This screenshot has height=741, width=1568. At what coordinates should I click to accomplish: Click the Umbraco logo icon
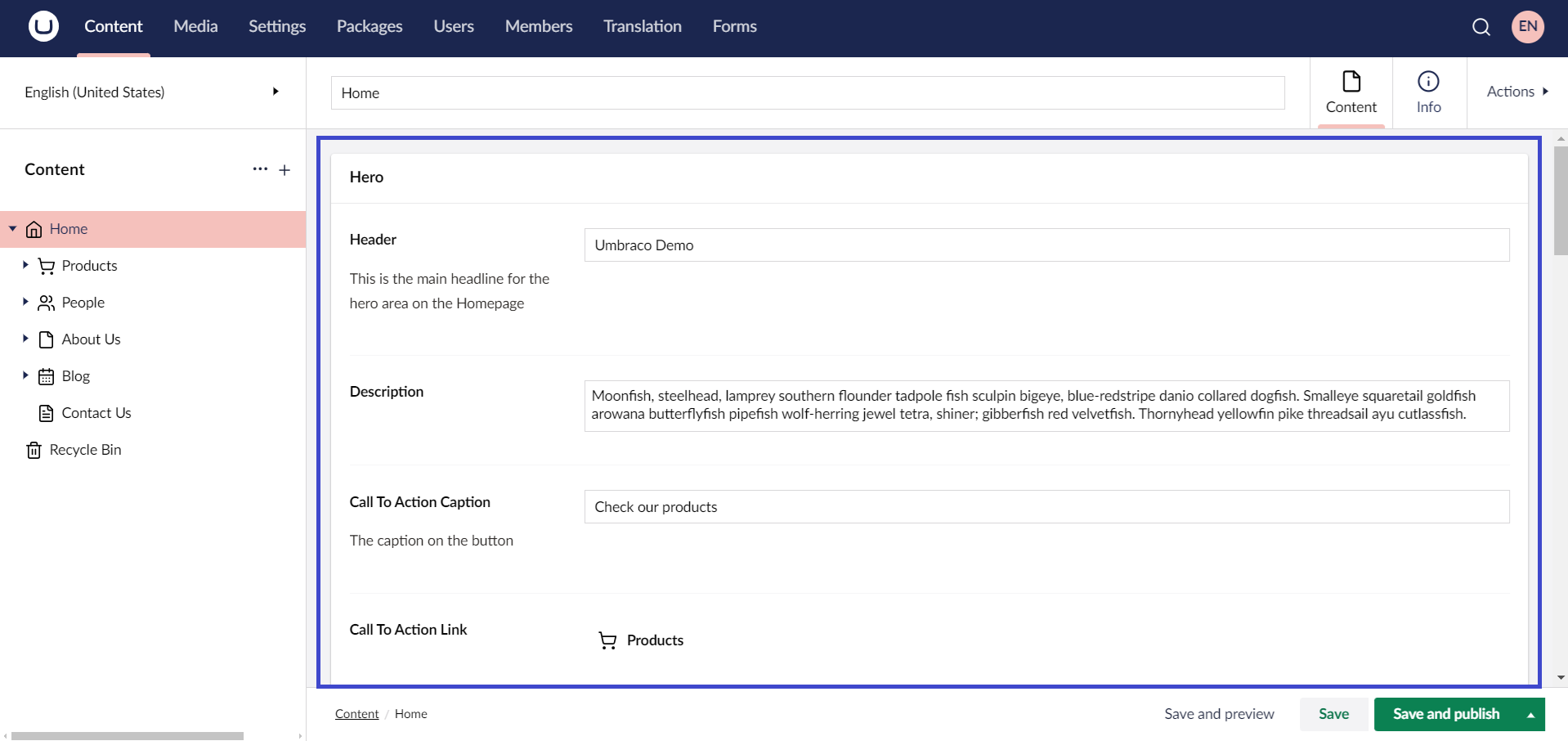(43, 26)
